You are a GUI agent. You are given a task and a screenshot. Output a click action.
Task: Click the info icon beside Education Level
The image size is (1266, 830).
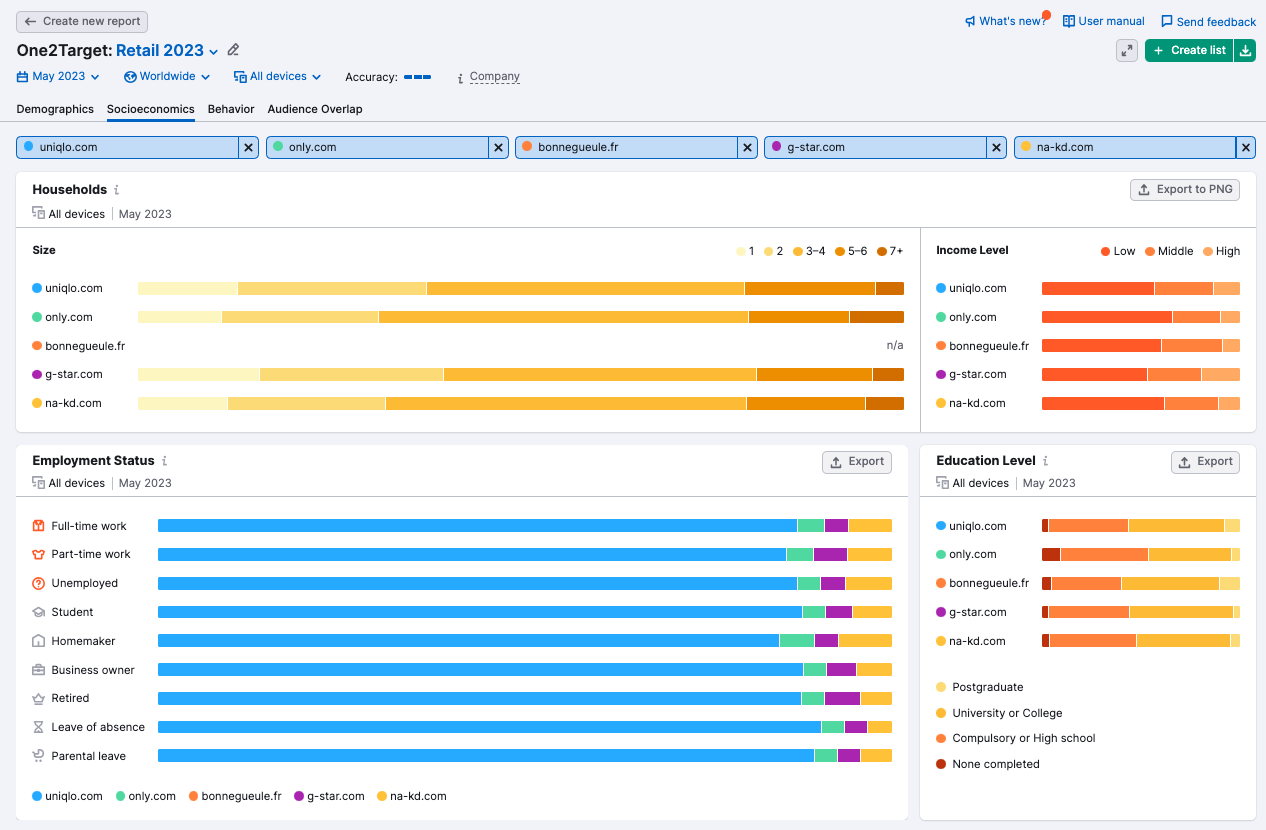click(1046, 461)
